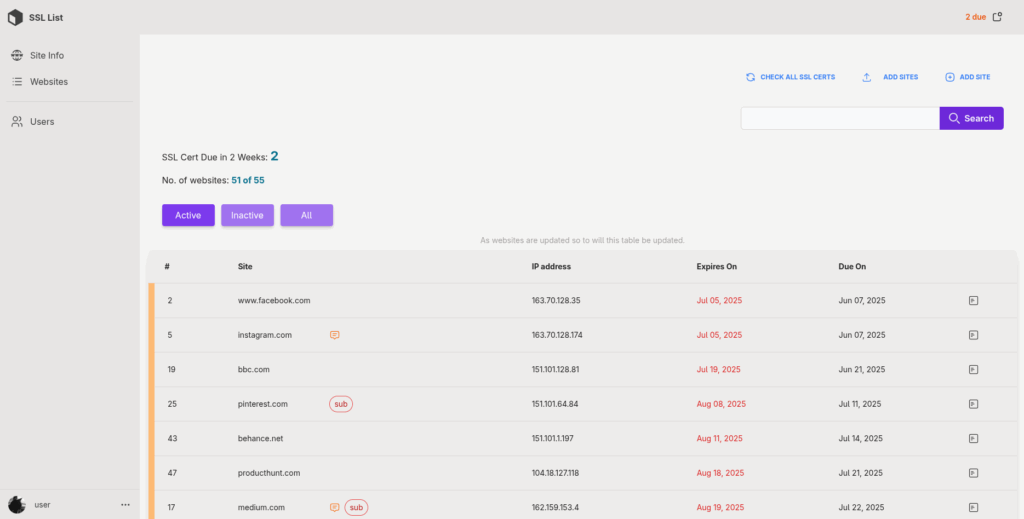Image resolution: width=1024 pixels, height=519 pixels.
Task: Focus the website search input field
Action: (x=839, y=118)
